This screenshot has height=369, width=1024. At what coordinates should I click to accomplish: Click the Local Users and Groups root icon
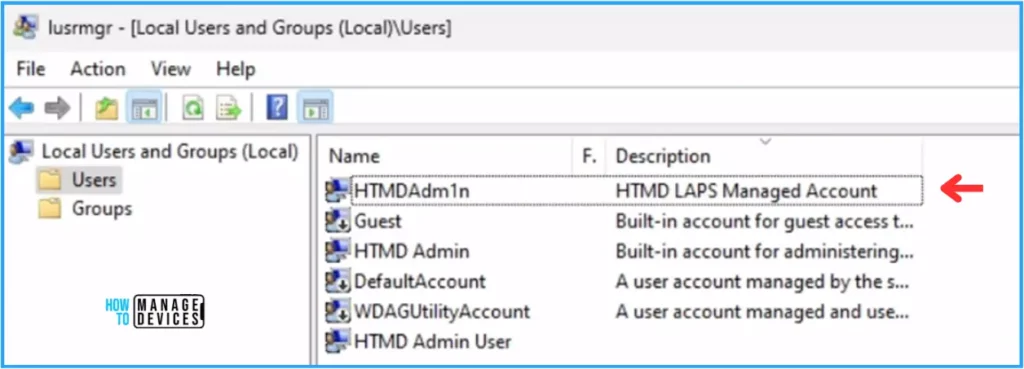[x=22, y=152]
